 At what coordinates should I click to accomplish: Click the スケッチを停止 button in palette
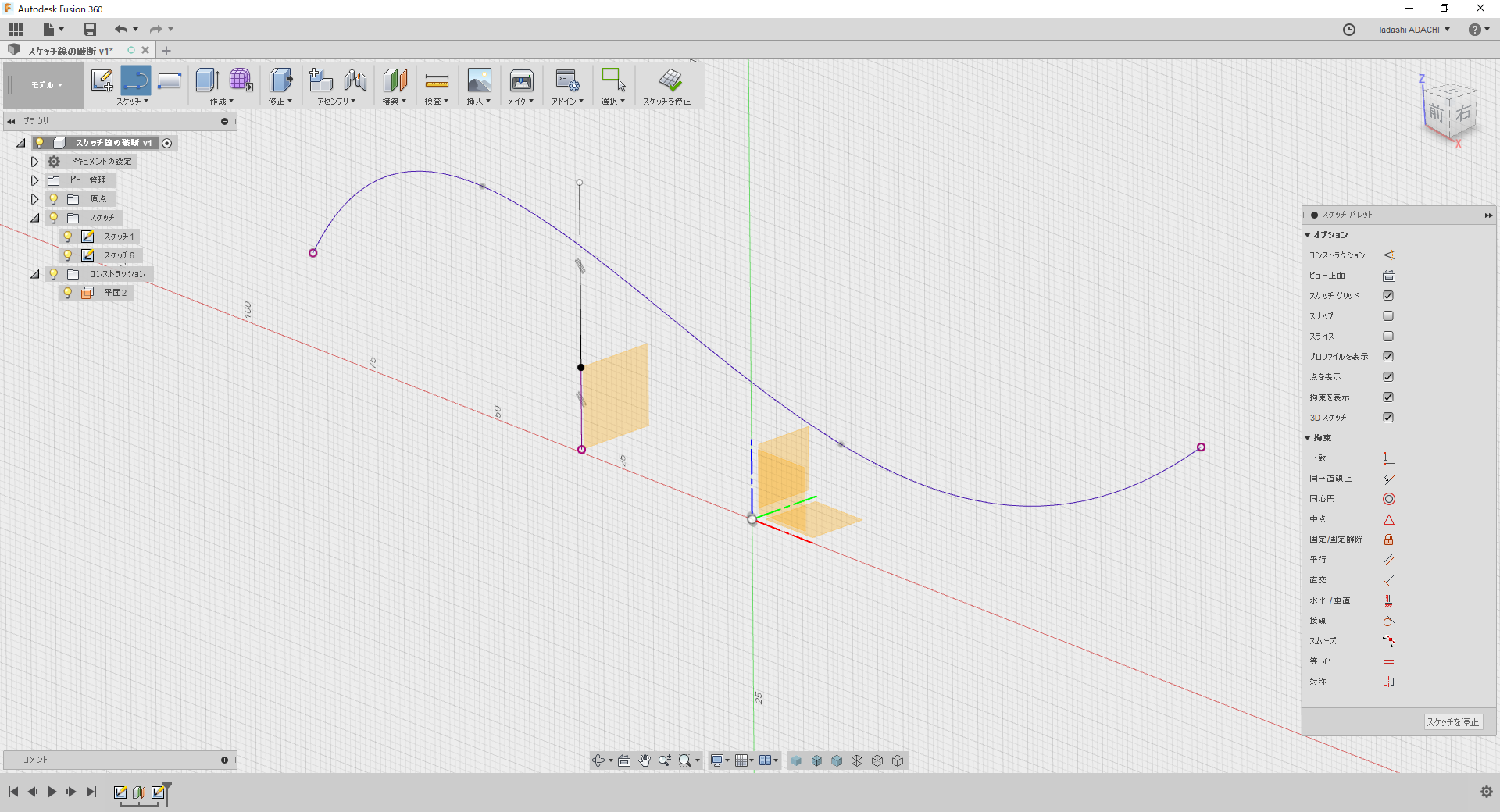tap(1453, 722)
